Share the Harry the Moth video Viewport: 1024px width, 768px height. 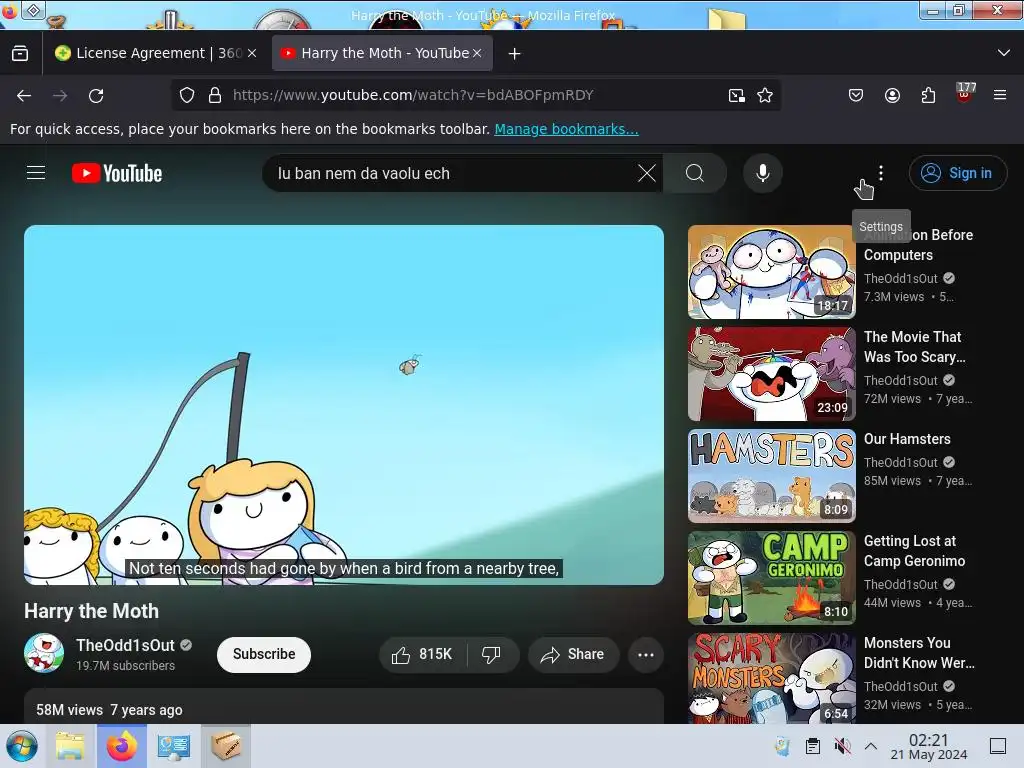pos(573,654)
